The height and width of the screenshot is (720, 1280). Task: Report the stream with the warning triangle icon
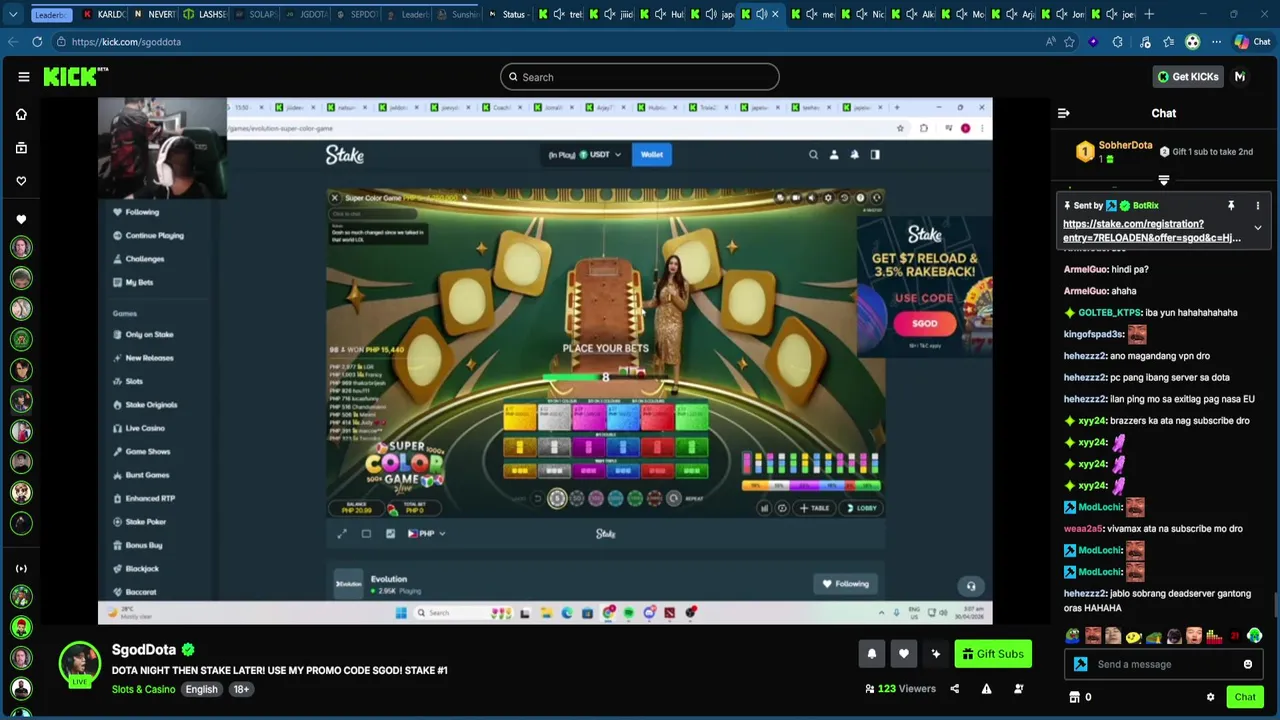(x=986, y=689)
